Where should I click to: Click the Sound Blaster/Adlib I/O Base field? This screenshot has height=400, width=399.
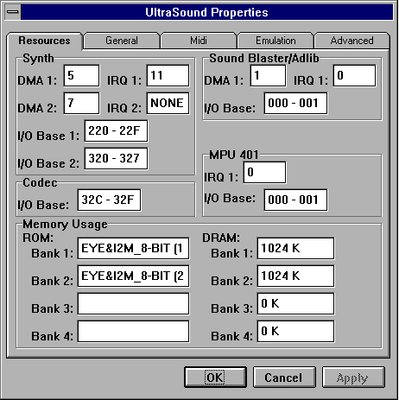point(295,103)
